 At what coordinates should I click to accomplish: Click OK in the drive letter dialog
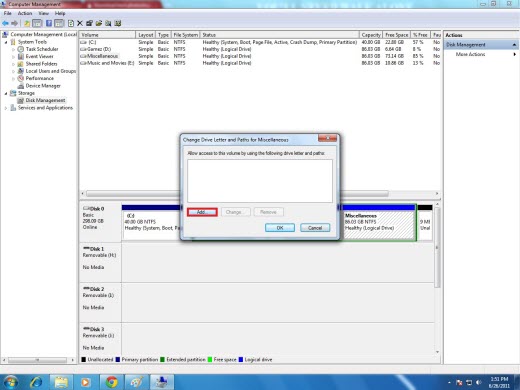[280, 228]
